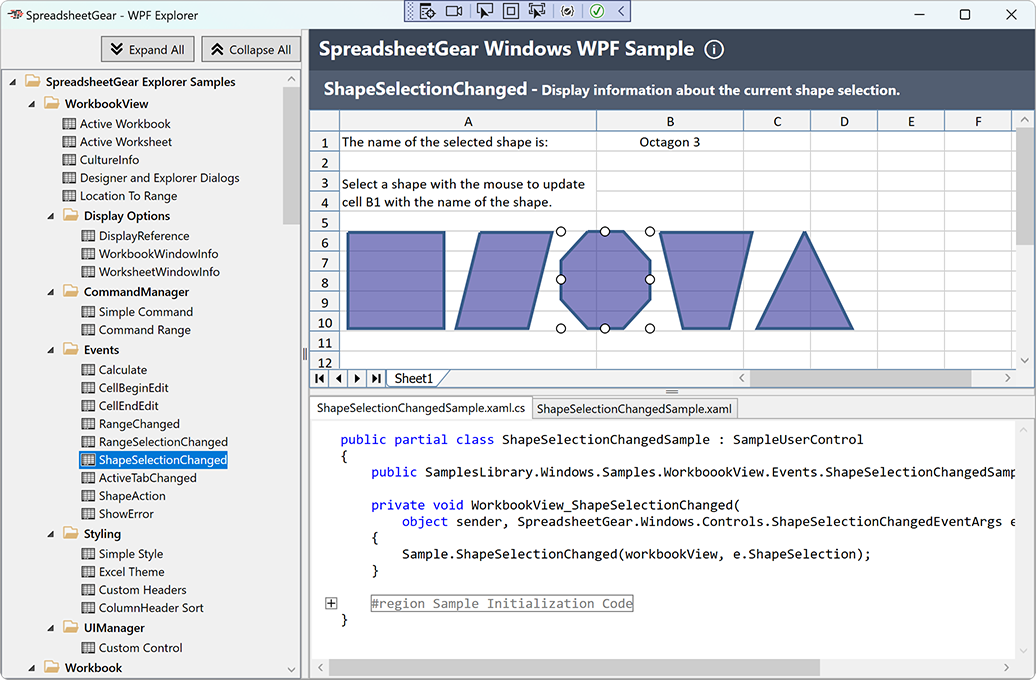Open the Custom Control sample
This screenshot has width=1036, height=680.
(x=141, y=648)
